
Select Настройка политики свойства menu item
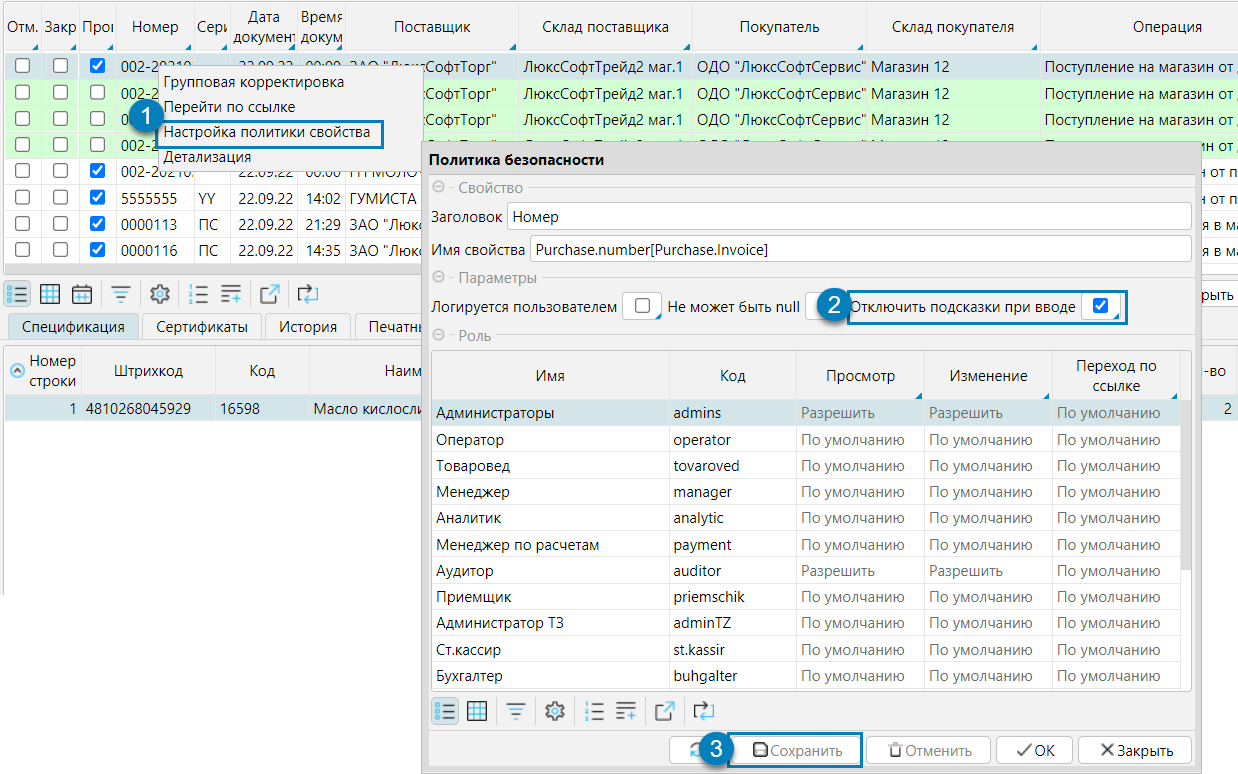[267, 132]
